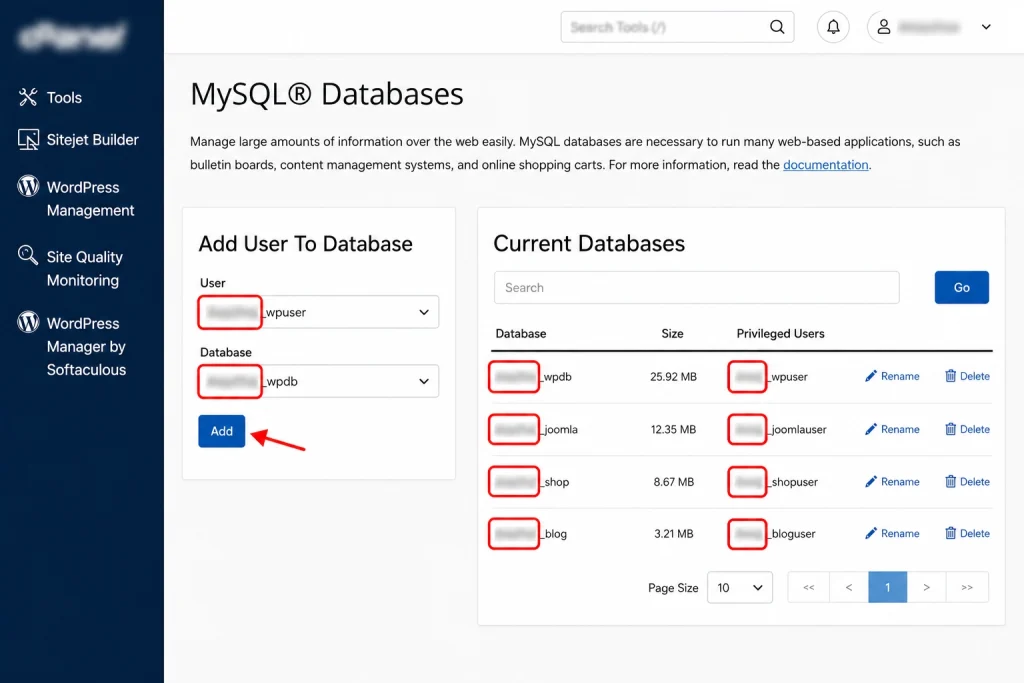Click the _blog database name
Viewport: 1024px width, 683px height.
(x=528, y=533)
